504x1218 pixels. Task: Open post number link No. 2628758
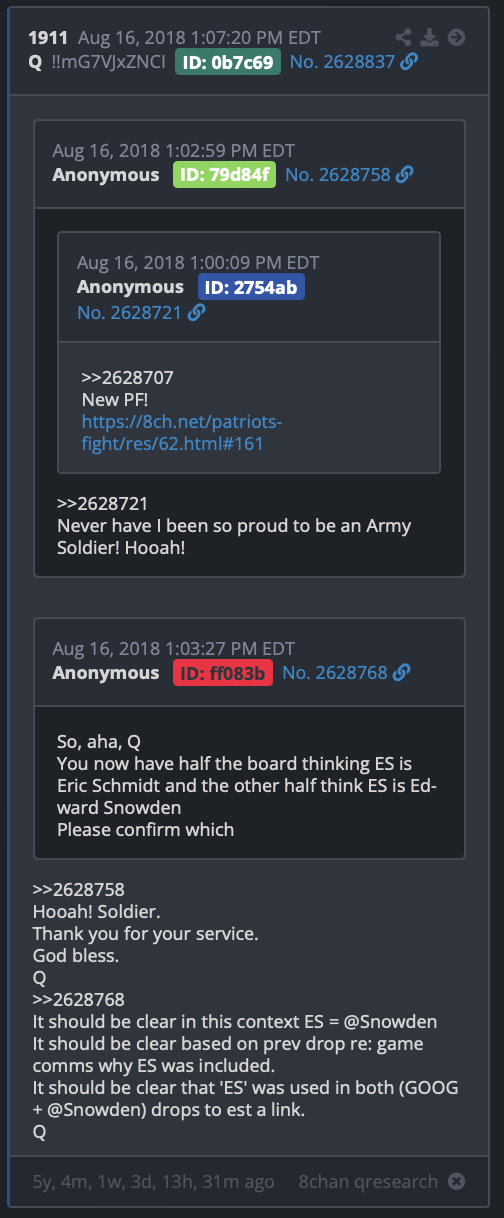[x=338, y=175]
